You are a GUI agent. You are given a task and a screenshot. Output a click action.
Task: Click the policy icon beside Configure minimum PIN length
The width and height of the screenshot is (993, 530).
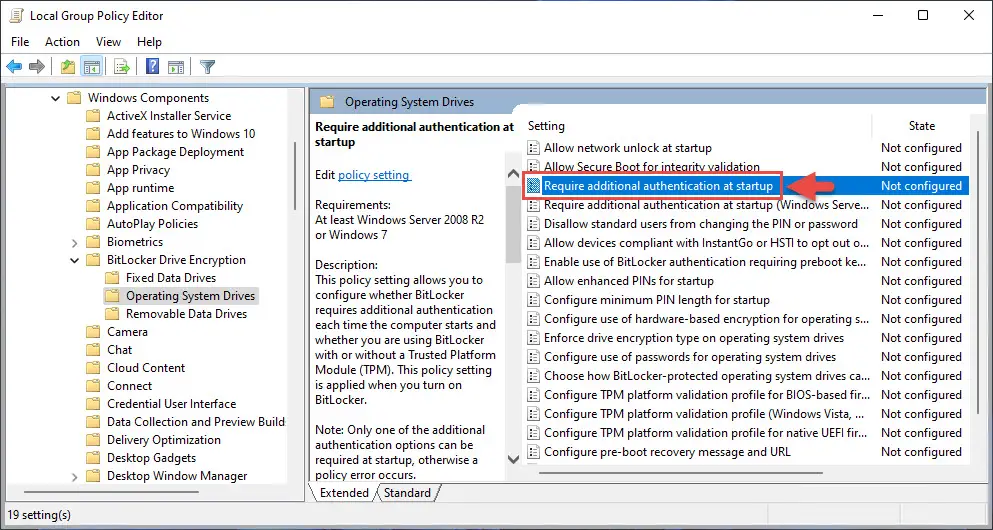[533, 300]
